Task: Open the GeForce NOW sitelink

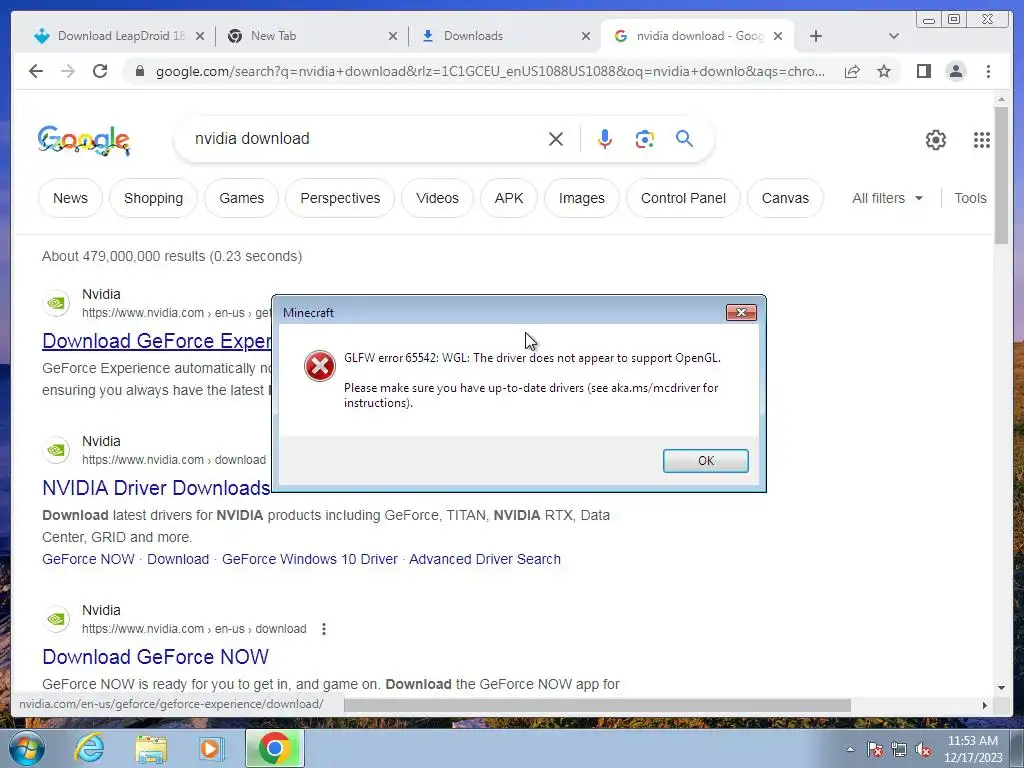Action: [x=88, y=559]
